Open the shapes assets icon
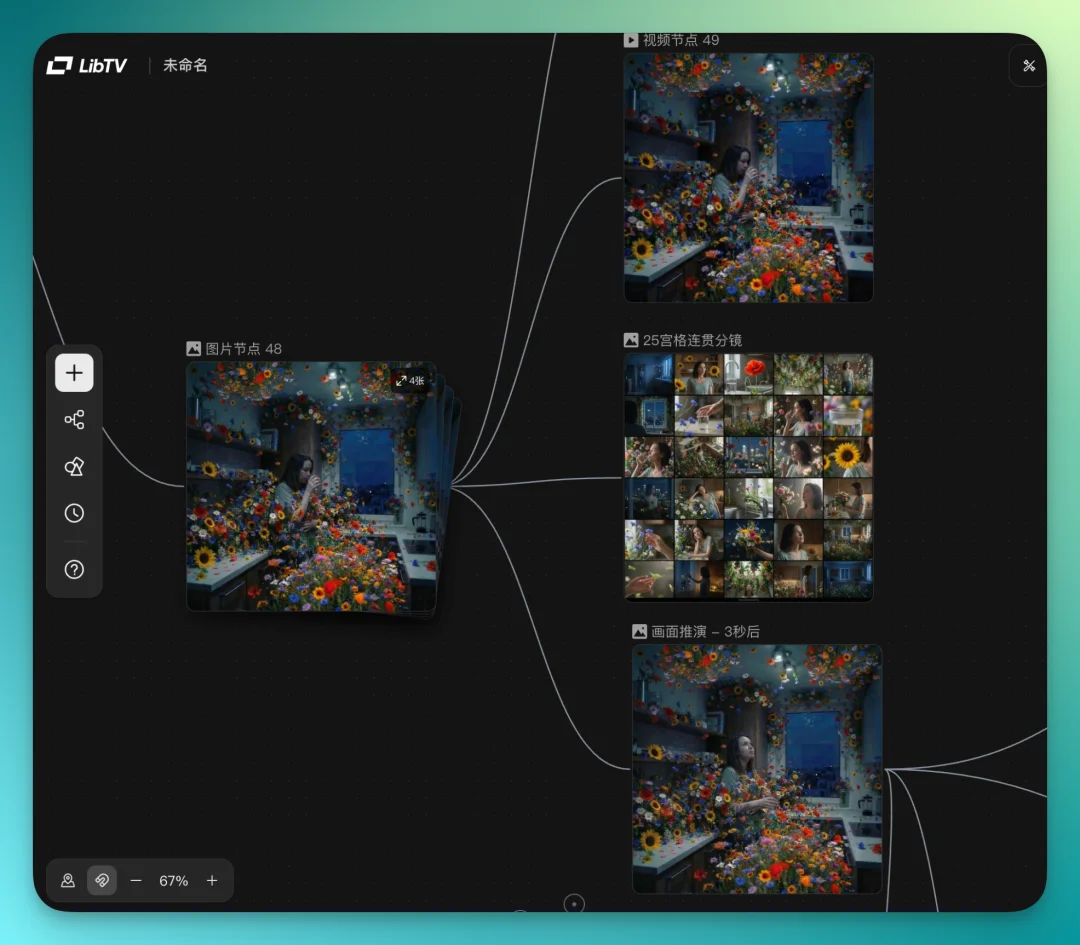 tap(74, 467)
